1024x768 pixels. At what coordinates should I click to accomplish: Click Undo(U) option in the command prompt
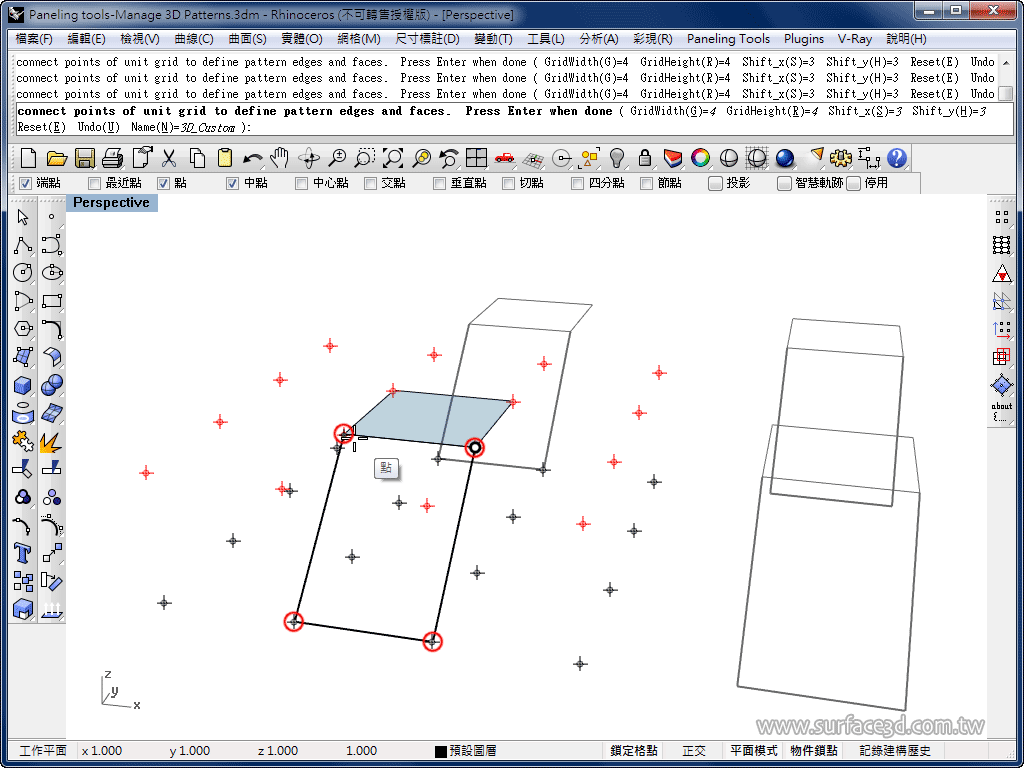pos(98,127)
